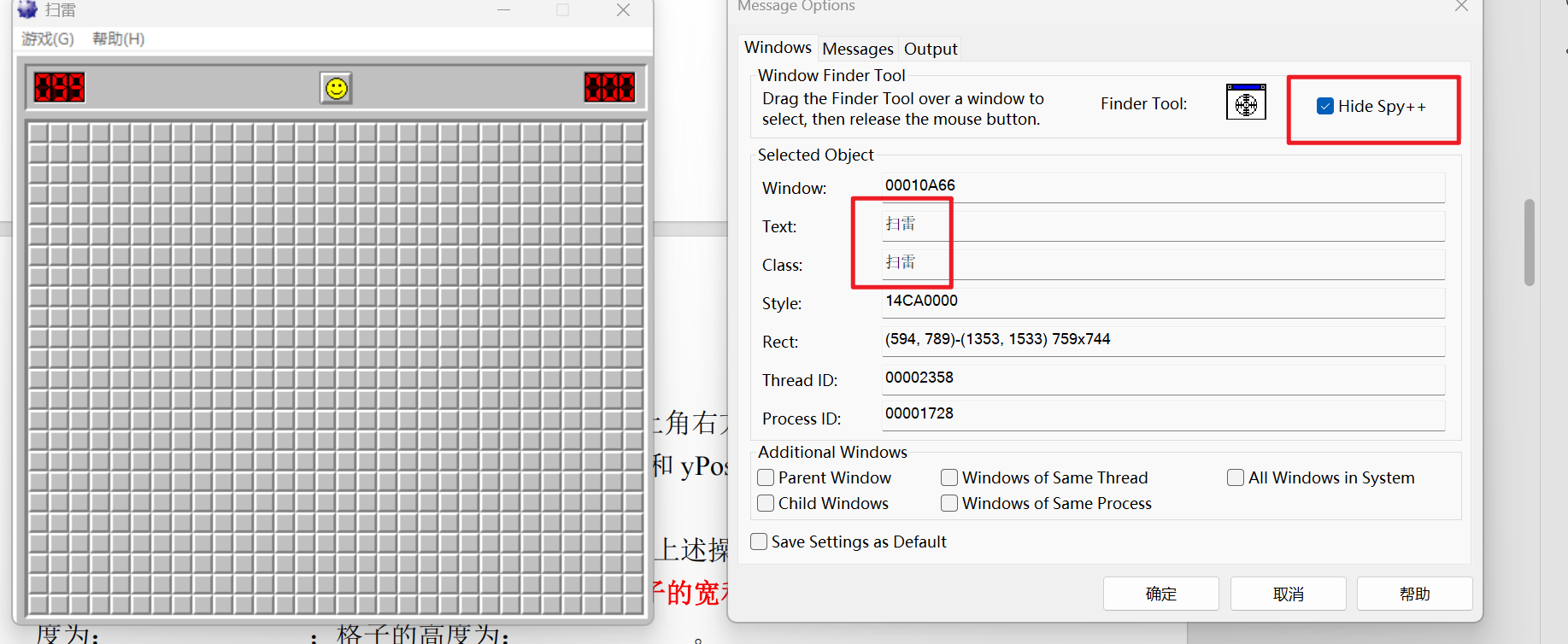Click the smiley face reset button in Minesweeper
1568x644 pixels.
pyautogui.click(x=337, y=88)
